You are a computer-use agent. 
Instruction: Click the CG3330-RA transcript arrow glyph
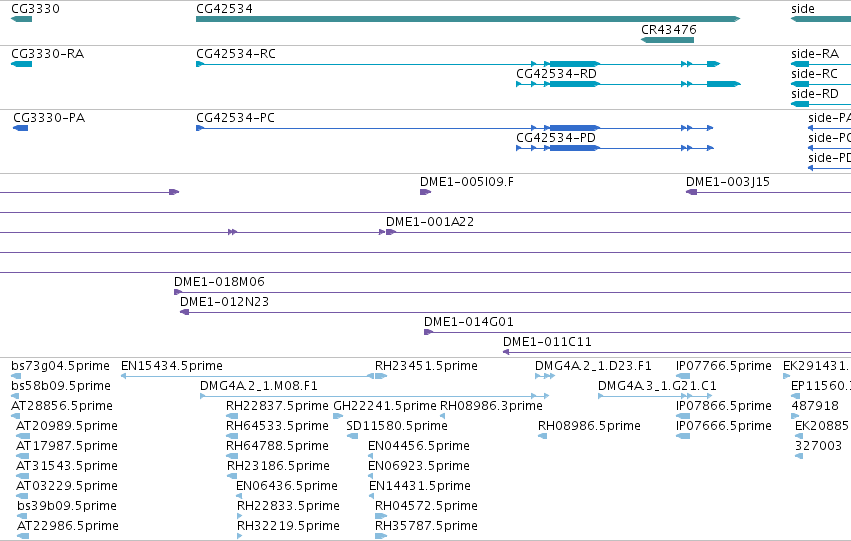pos(22,64)
